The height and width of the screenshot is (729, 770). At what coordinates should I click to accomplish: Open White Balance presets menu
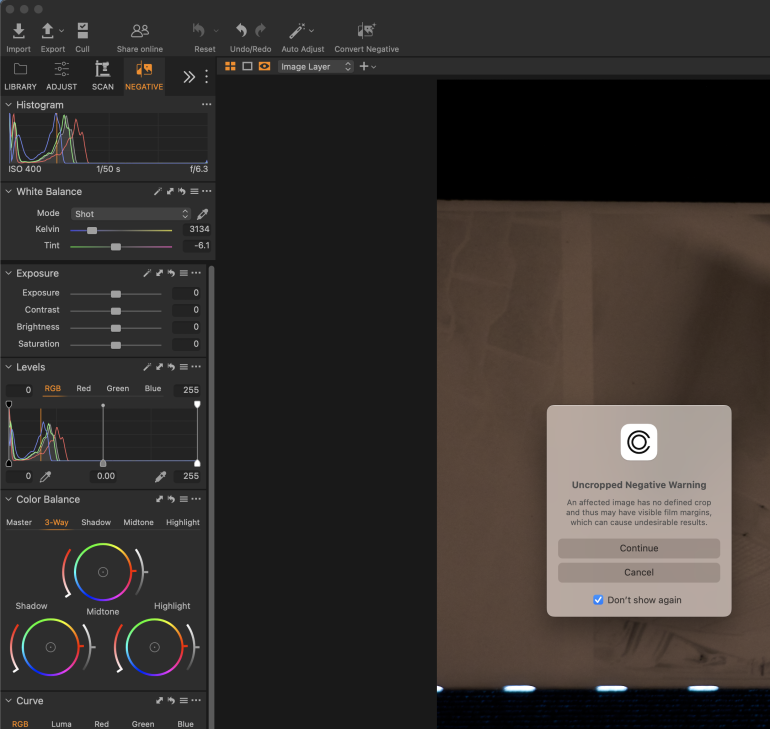tap(194, 191)
